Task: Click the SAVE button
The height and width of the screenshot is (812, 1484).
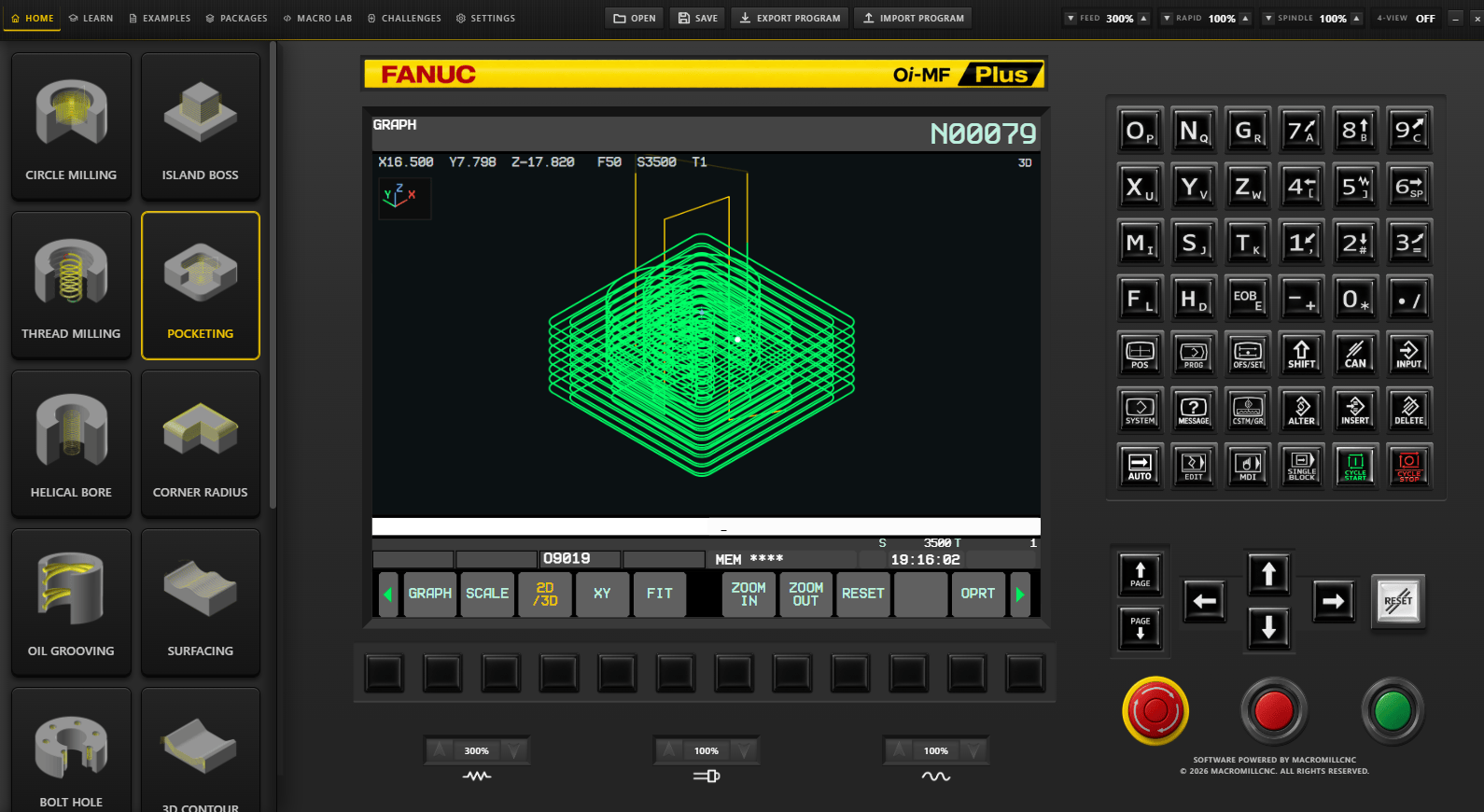Action: tap(698, 18)
